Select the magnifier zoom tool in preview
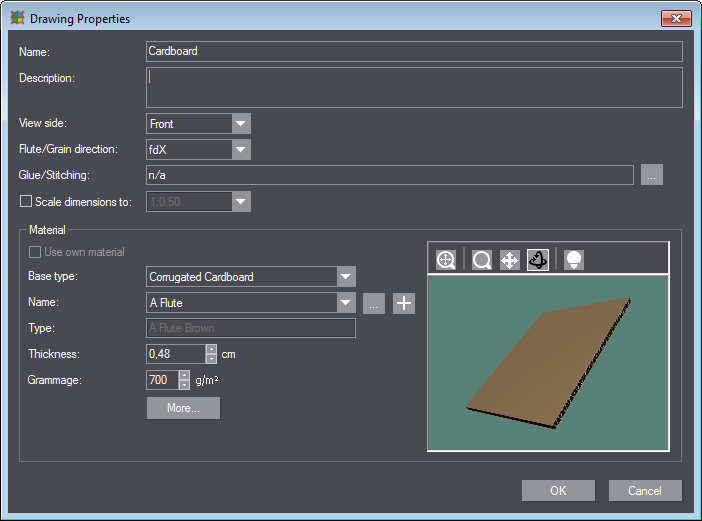The width and height of the screenshot is (702, 521). (x=482, y=260)
